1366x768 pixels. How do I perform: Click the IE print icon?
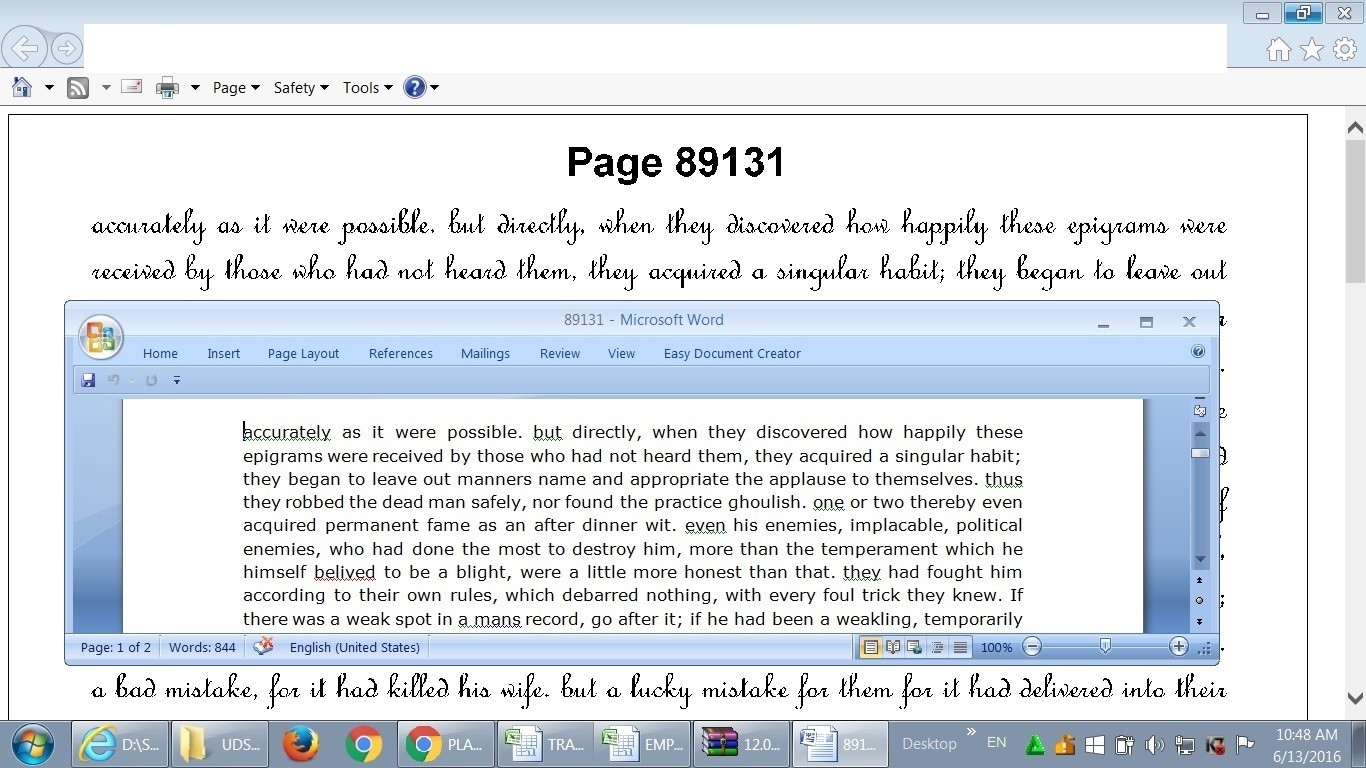(x=167, y=88)
